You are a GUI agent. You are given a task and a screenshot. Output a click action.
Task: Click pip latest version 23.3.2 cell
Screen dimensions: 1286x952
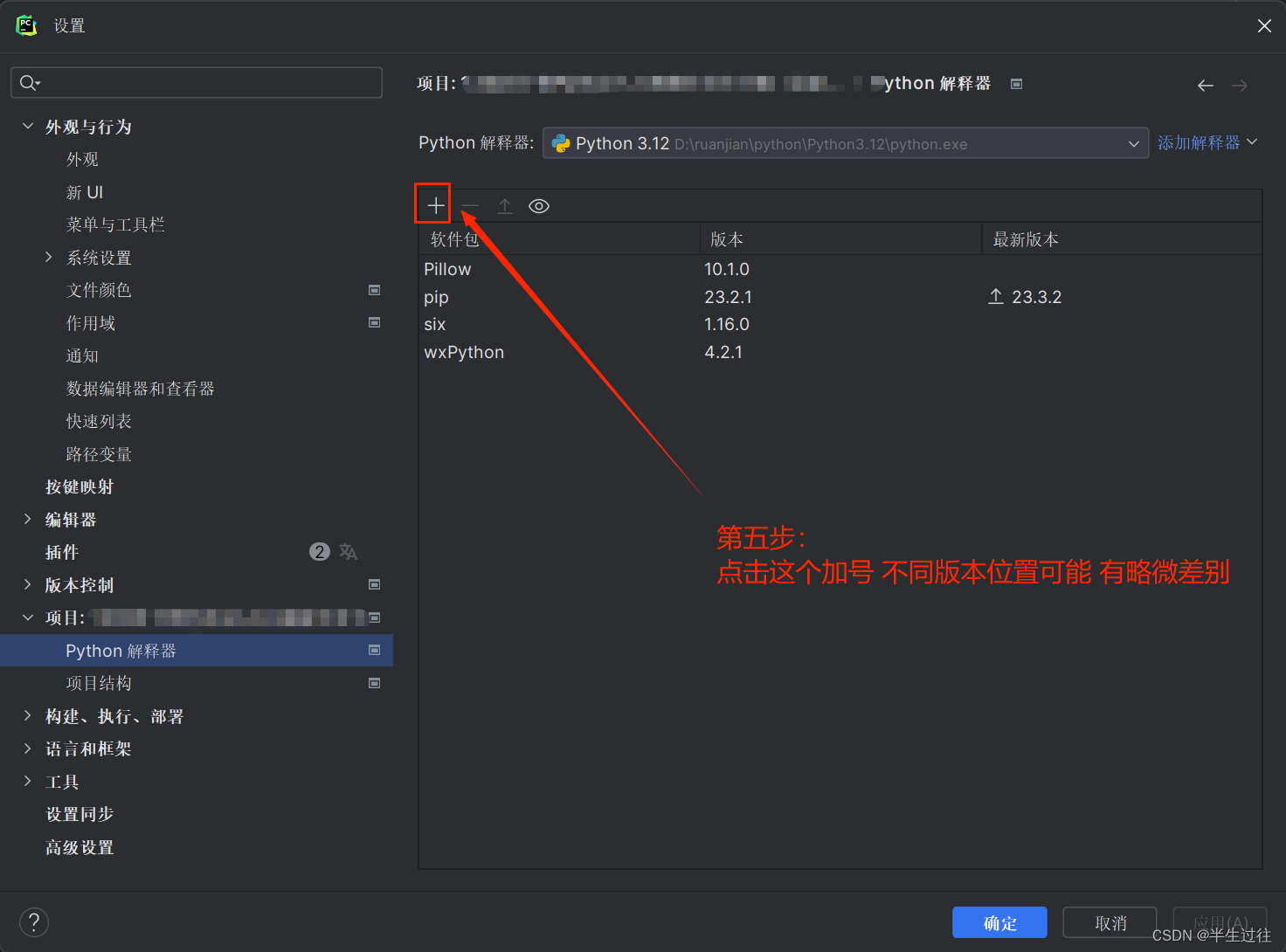pyautogui.click(x=1025, y=297)
